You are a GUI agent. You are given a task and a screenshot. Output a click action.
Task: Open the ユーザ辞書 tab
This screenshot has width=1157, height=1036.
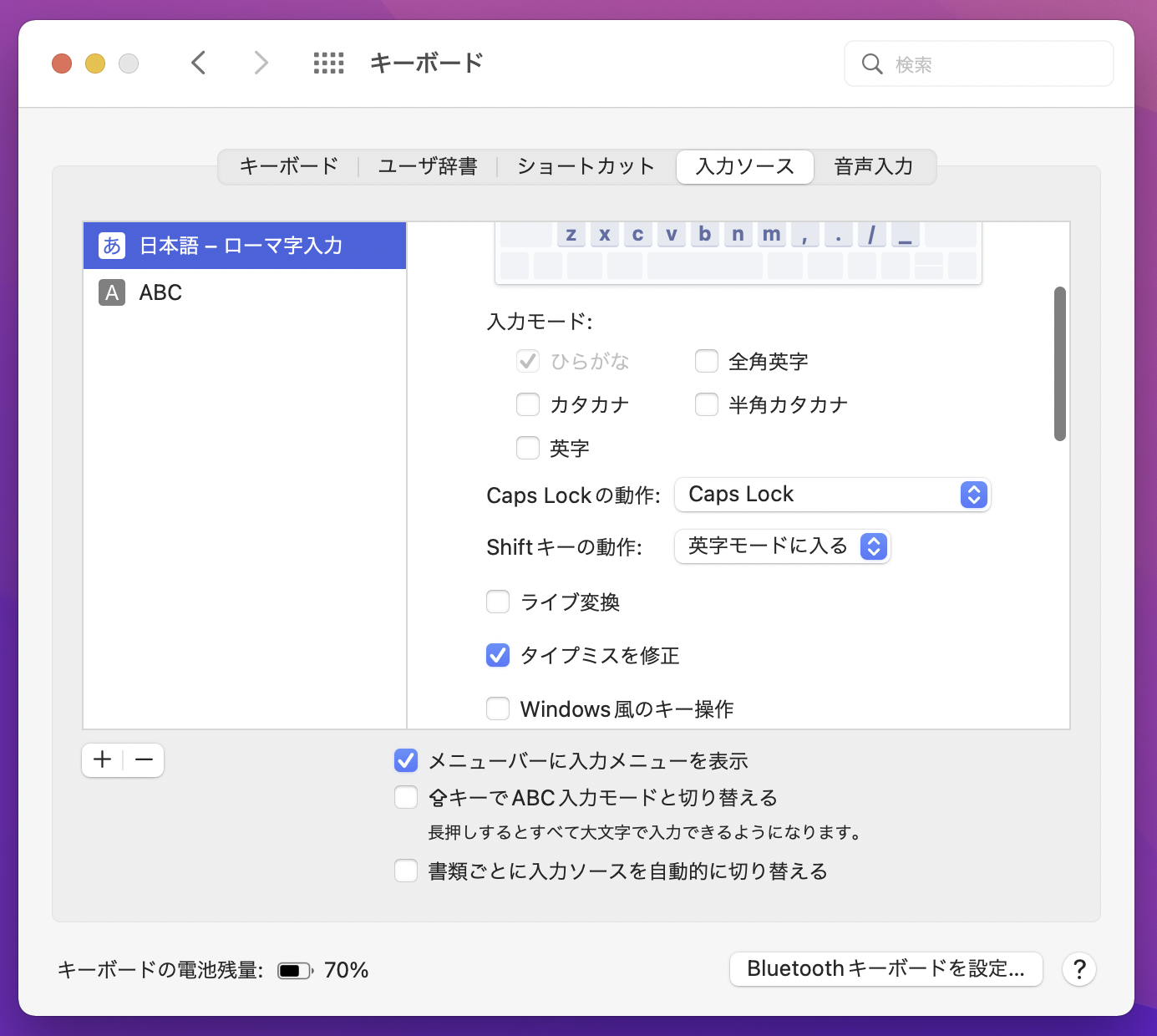click(428, 166)
